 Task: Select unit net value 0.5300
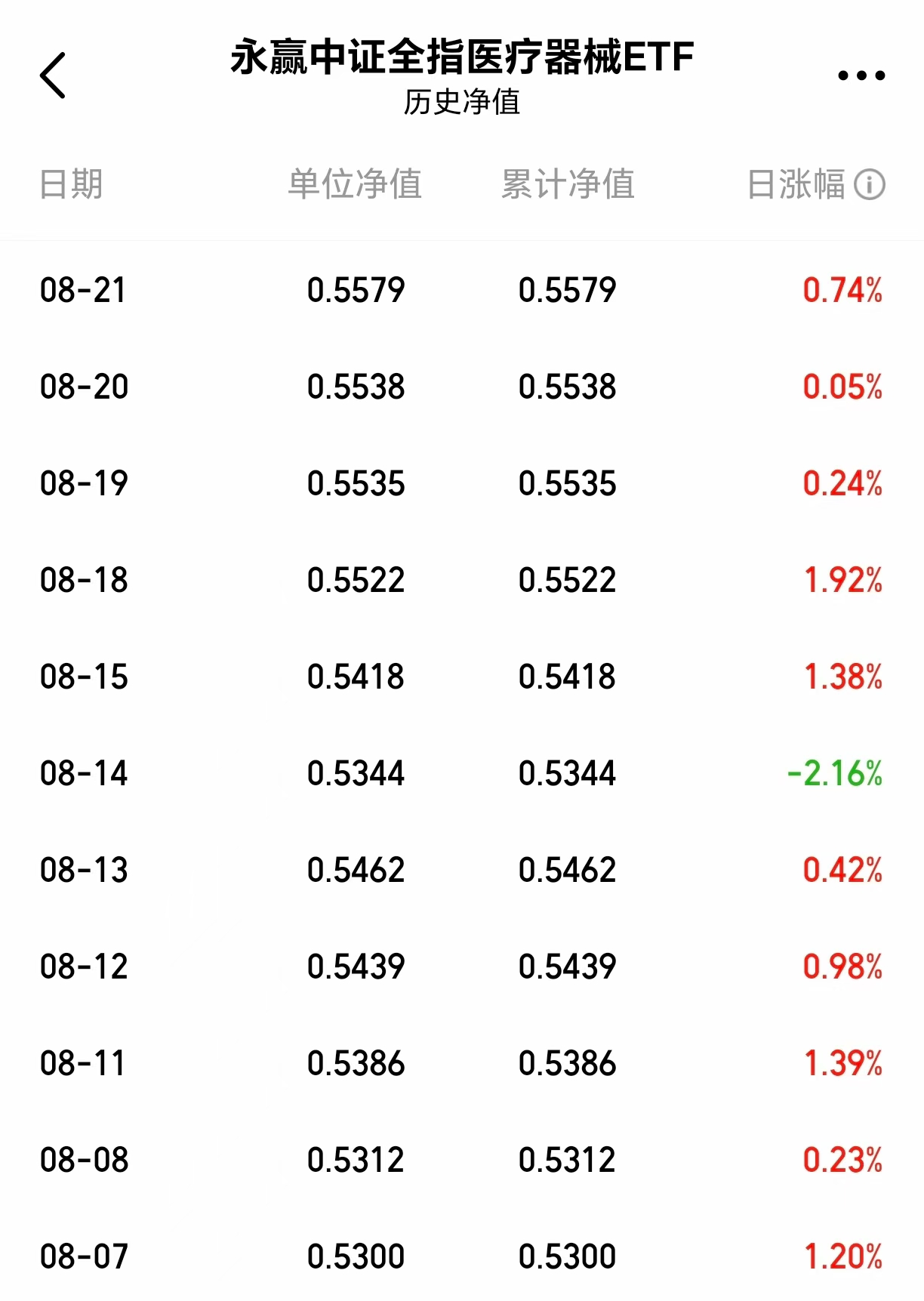tap(356, 1256)
